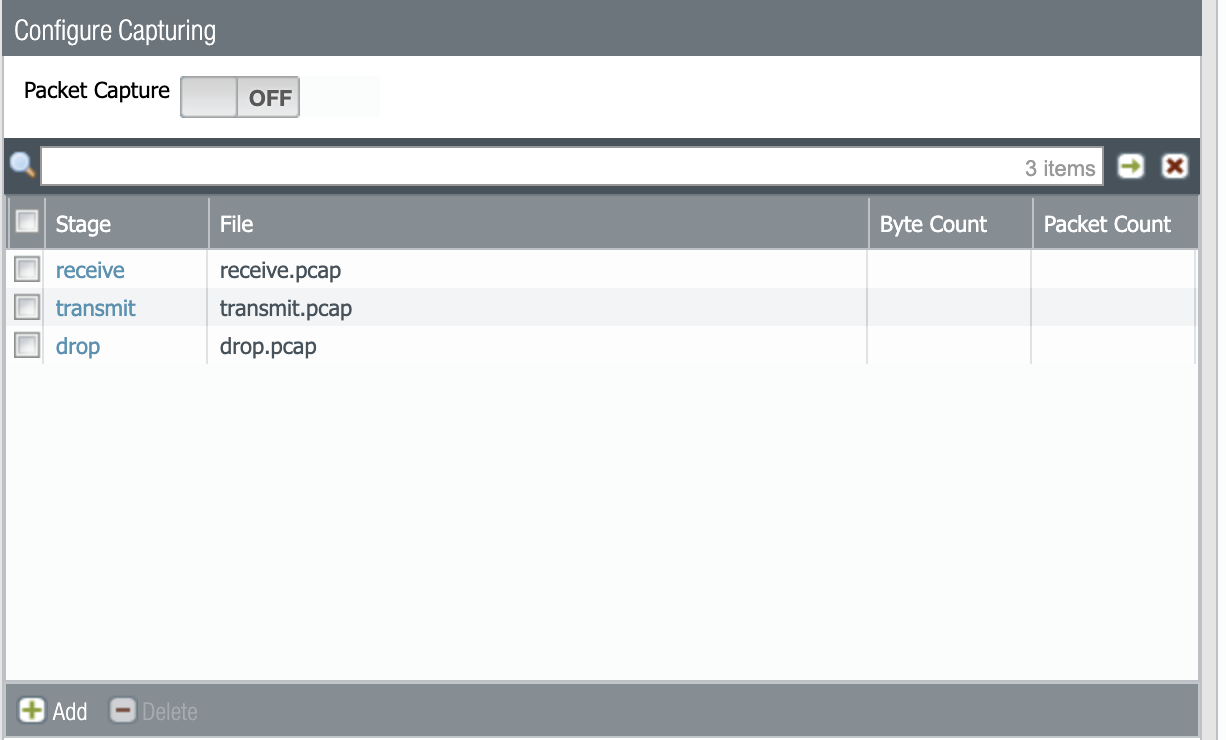Image resolution: width=1226 pixels, height=740 pixels.
Task: Click the File column header
Action: pyautogui.click(x=237, y=224)
